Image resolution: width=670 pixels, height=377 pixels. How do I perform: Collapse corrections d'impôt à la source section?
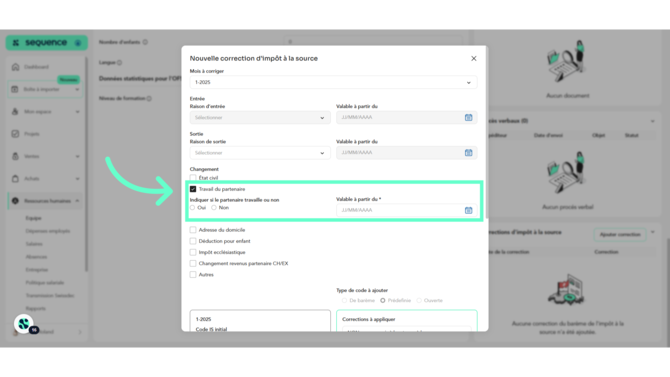coord(652,232)
